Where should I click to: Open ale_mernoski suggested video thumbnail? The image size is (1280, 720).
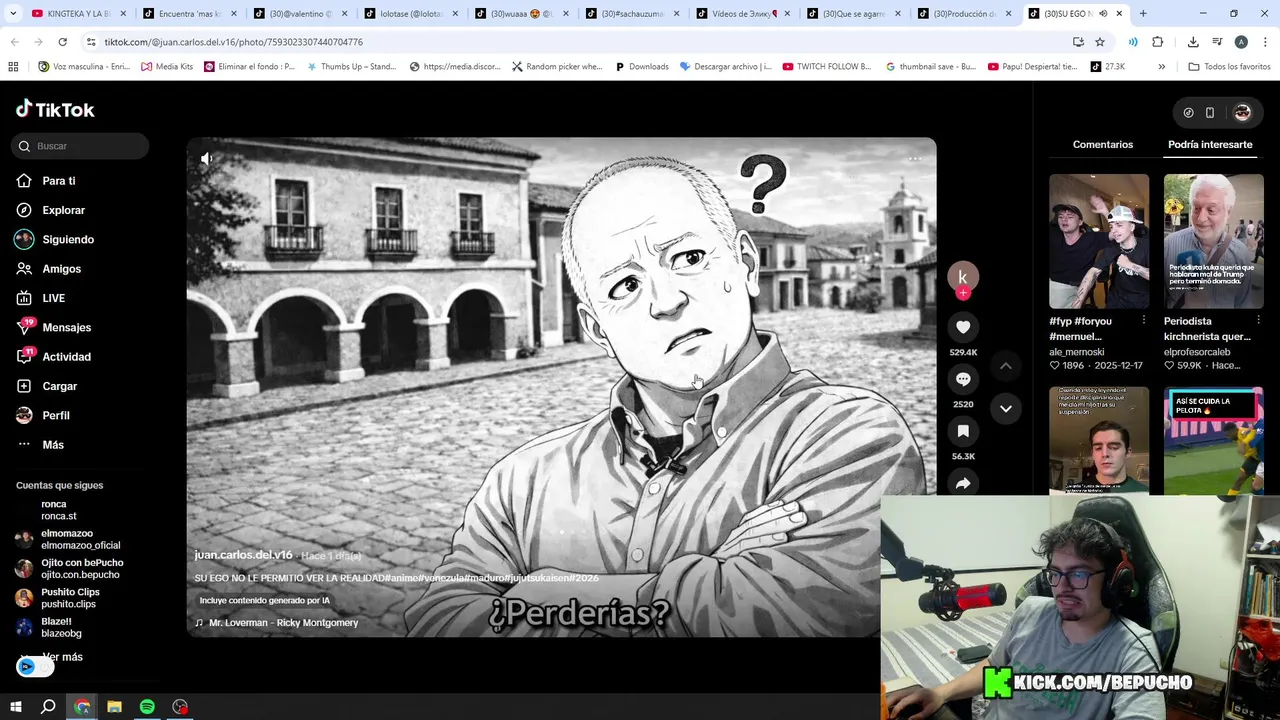[x=1099, y=241]
